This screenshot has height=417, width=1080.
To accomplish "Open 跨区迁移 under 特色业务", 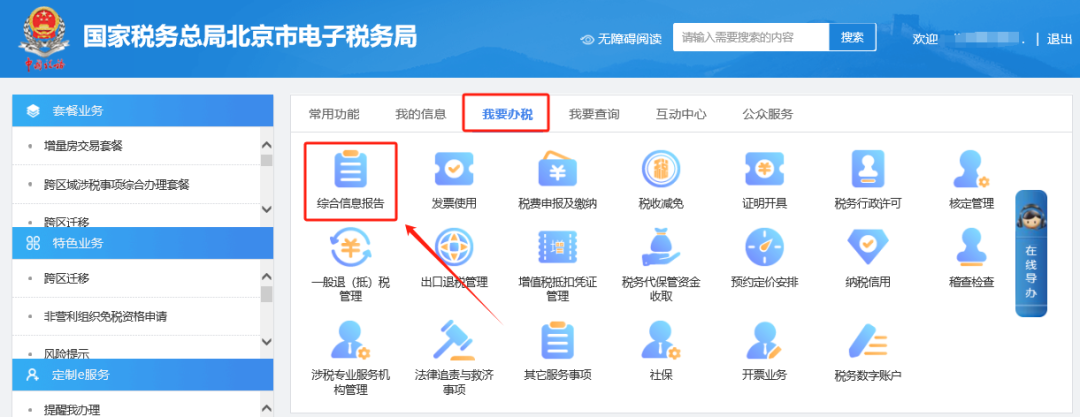I will click(x=66, y=278).
